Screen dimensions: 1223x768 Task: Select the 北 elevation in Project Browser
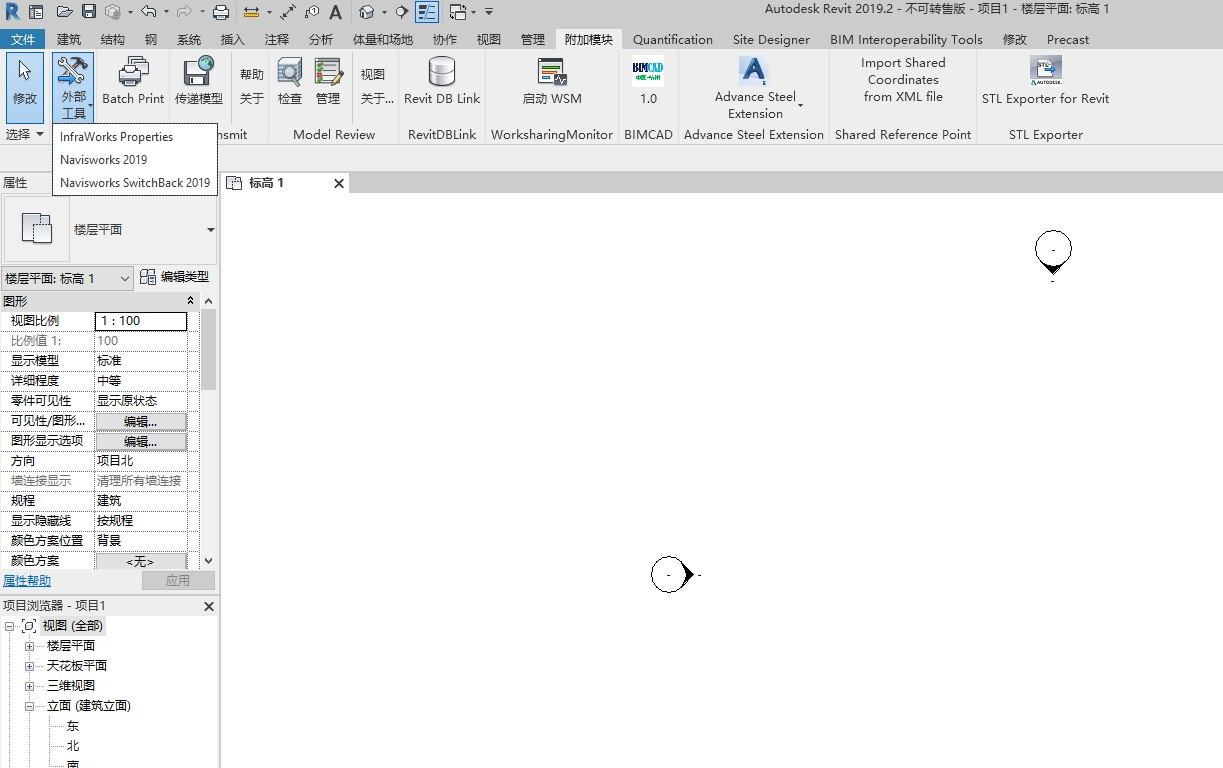pyautogui.click(x=73, y=746)
